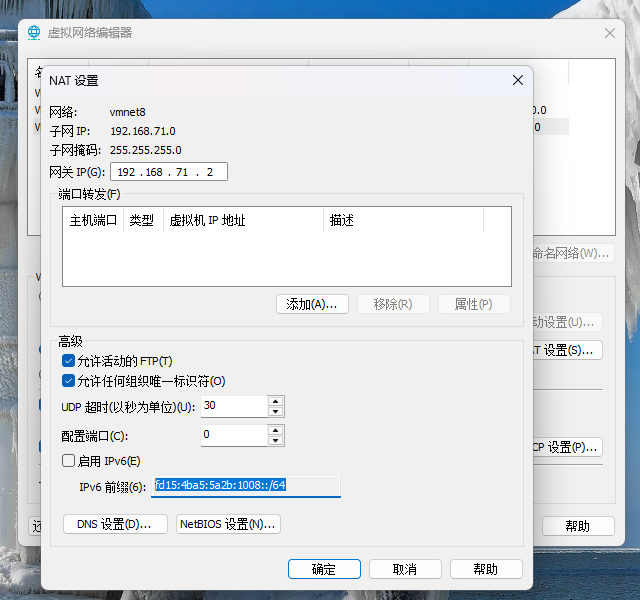
Task: Toggle 允许任何组织唯一标识符 checkbox
Action: click(68, 381)
